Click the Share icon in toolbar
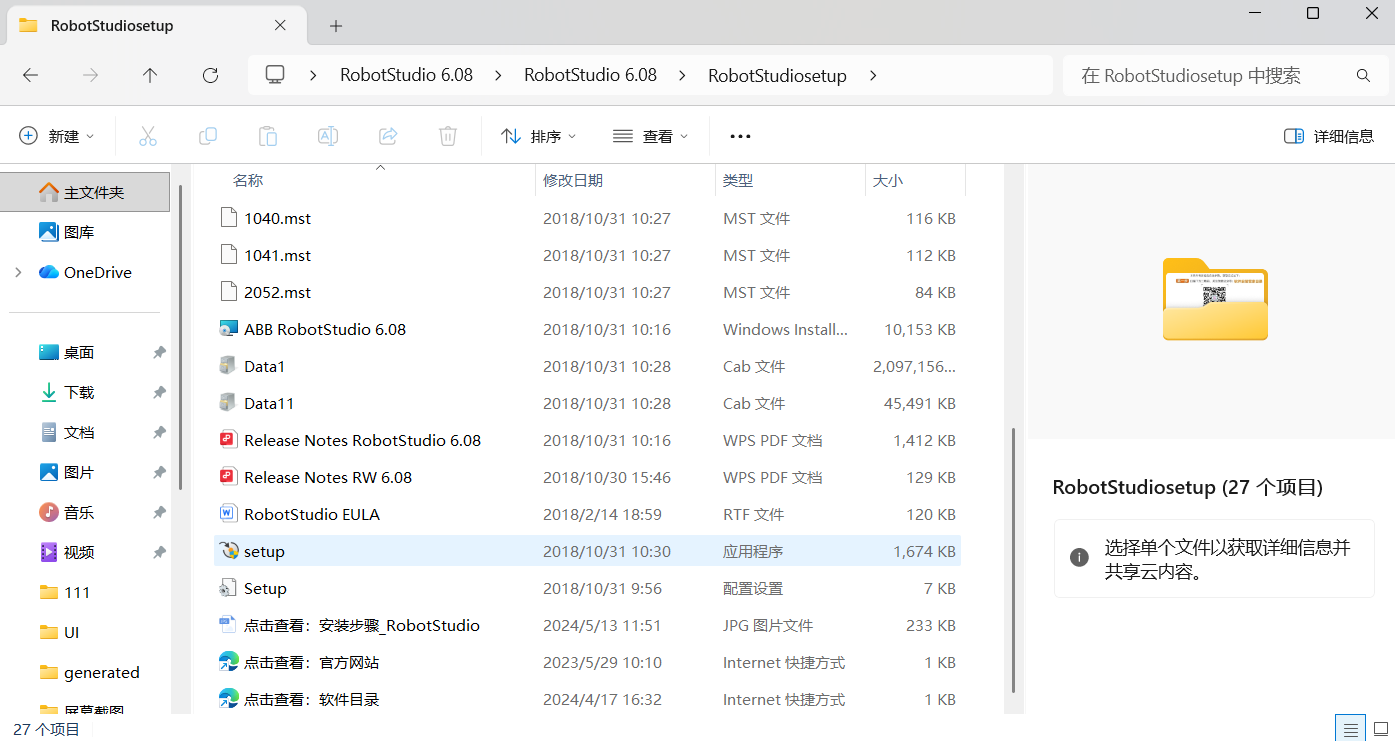Screen dimensions: 1395x741 point(388,136)
